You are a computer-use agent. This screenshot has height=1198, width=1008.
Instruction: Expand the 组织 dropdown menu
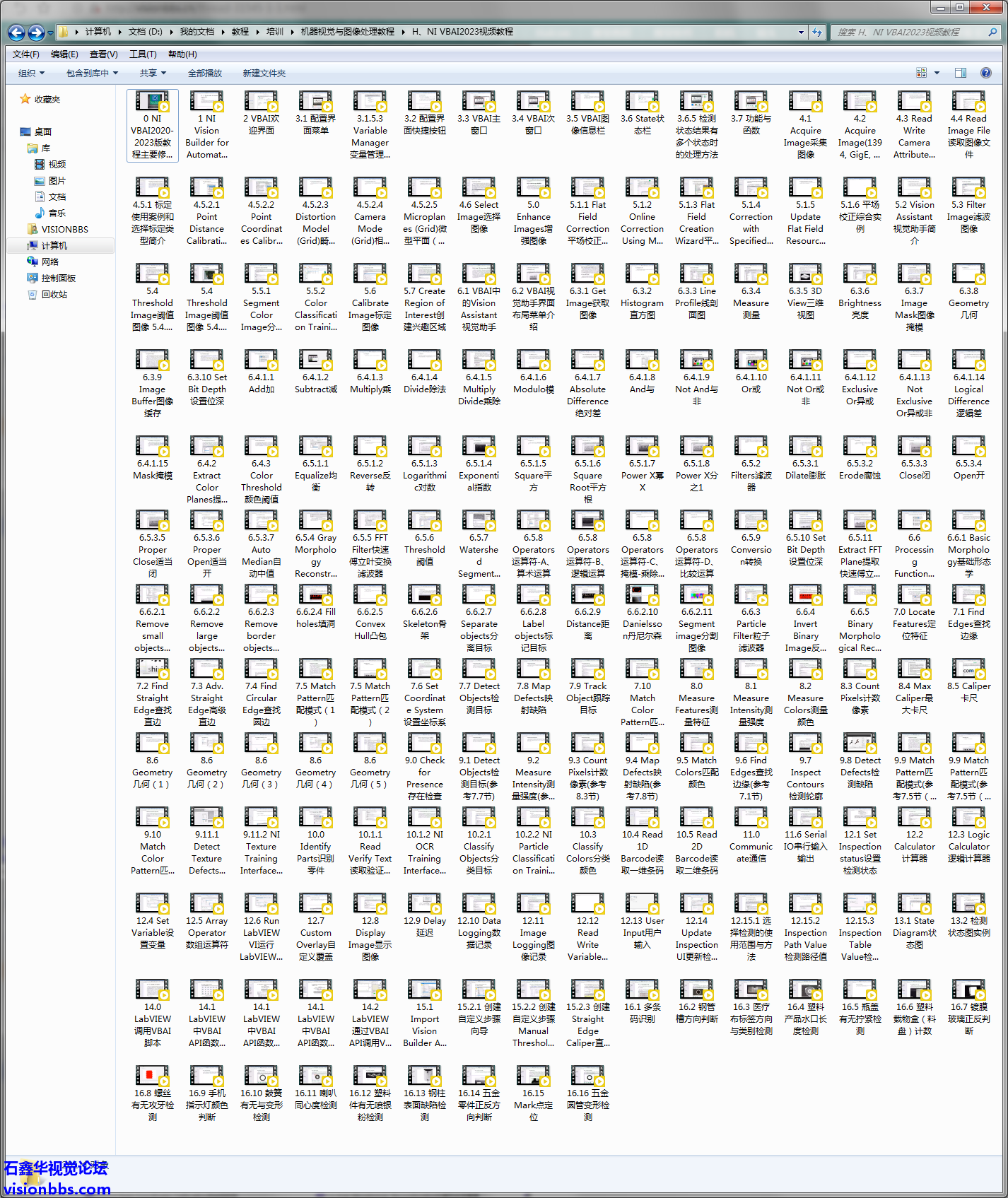31,73
